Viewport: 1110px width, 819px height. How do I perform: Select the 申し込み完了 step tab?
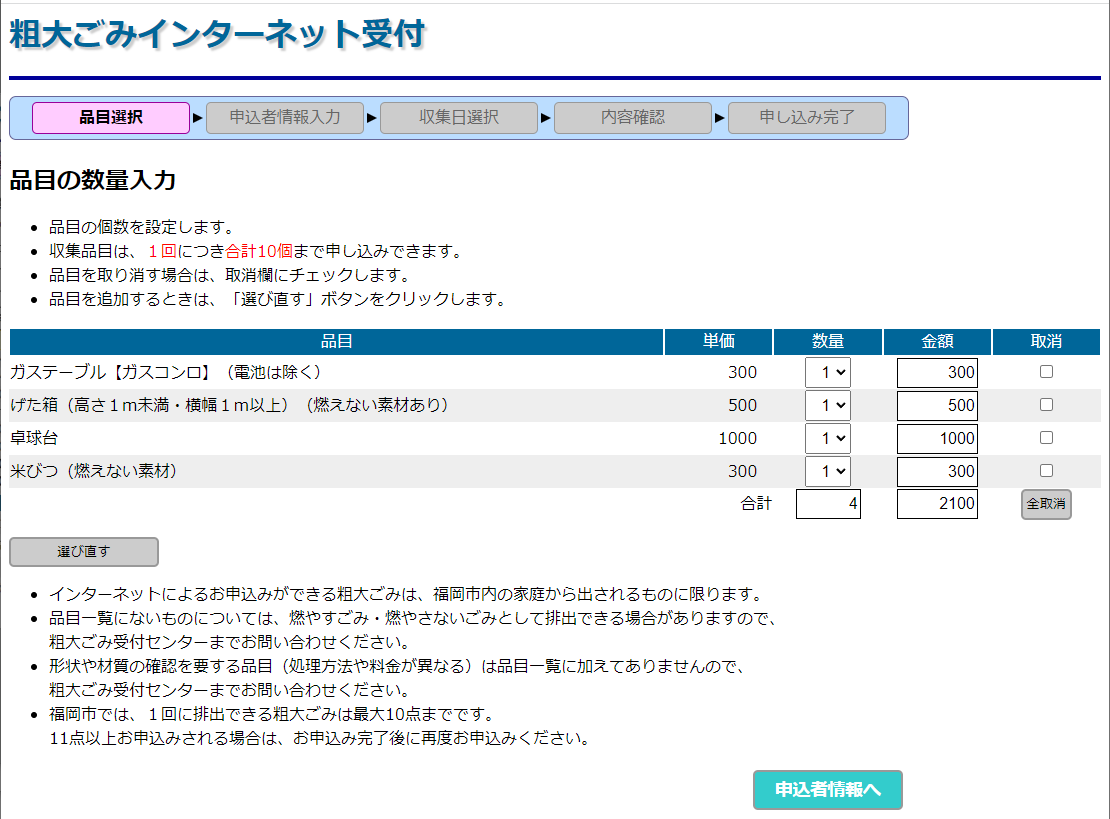point(807,118)
